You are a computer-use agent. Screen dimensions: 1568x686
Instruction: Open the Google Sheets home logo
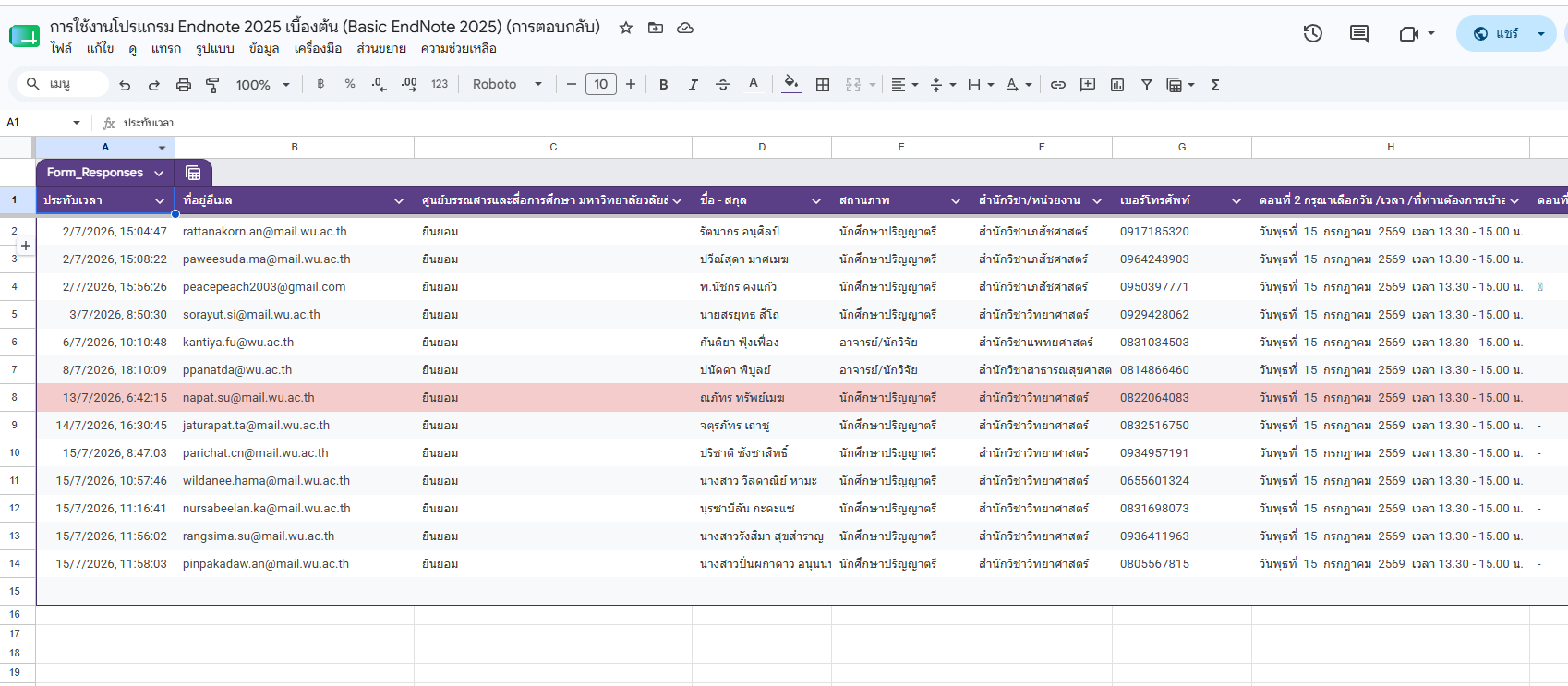pos(24,36)
